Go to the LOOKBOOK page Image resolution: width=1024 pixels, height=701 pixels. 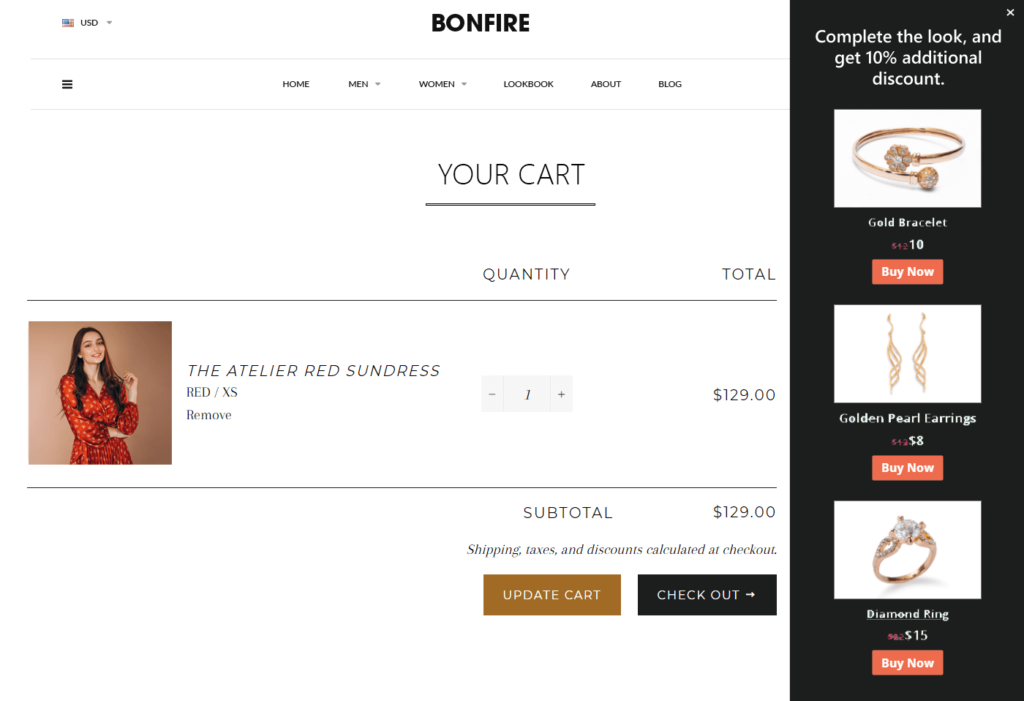pyautogui.click(x=528, y=84)
